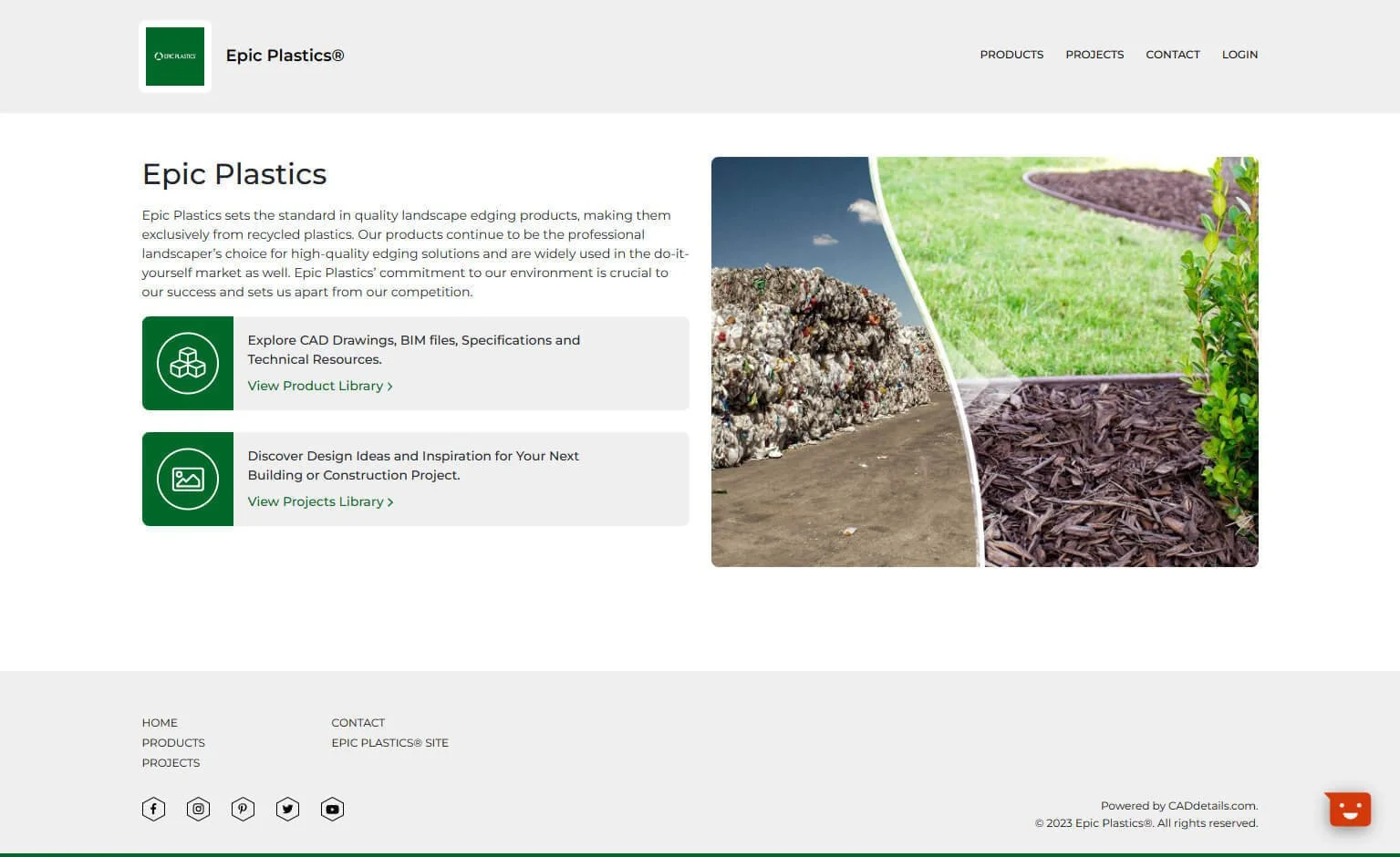Open the Instagram social media icon

[x=197, y=808]
